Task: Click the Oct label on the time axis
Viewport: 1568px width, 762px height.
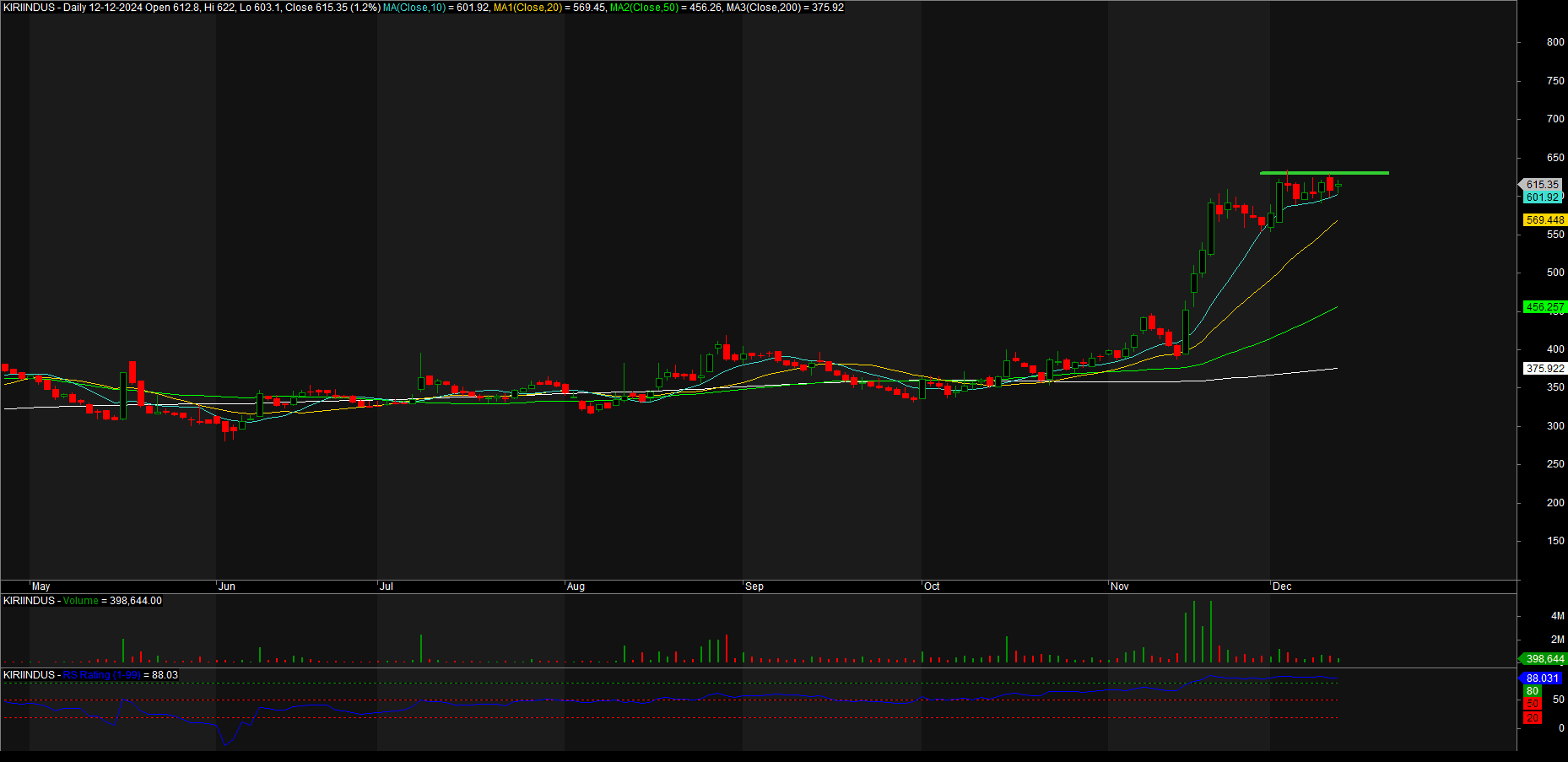Action: [932, 586]
